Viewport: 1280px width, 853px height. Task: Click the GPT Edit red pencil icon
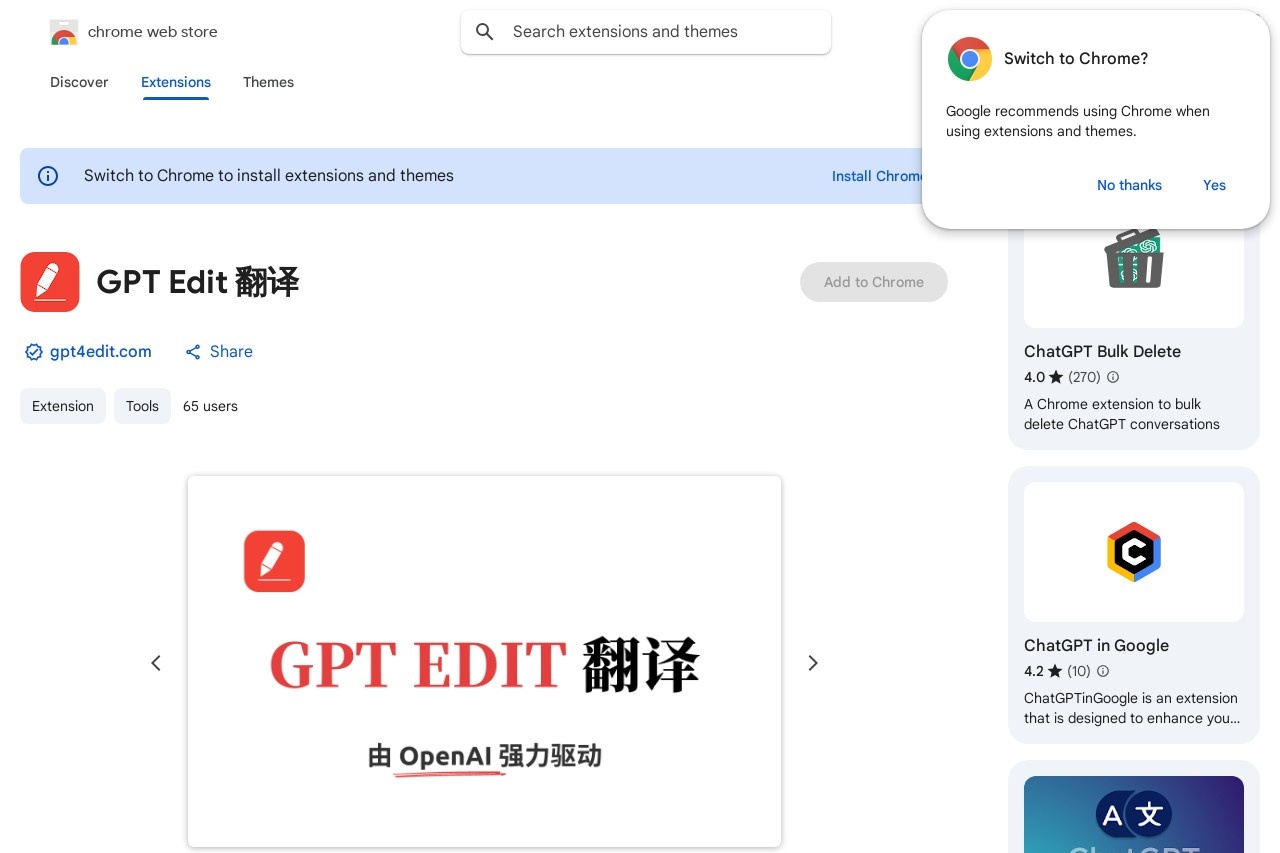click(x=50, y=282)
